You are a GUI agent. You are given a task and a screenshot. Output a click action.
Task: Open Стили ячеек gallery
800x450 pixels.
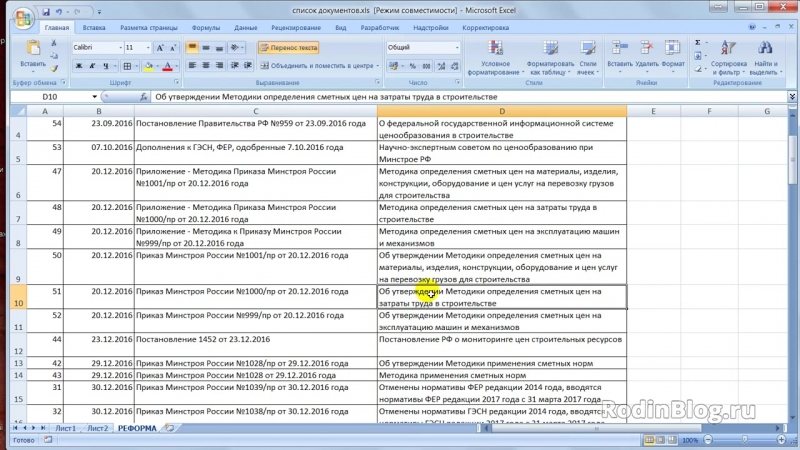click(x=588, y=58)
